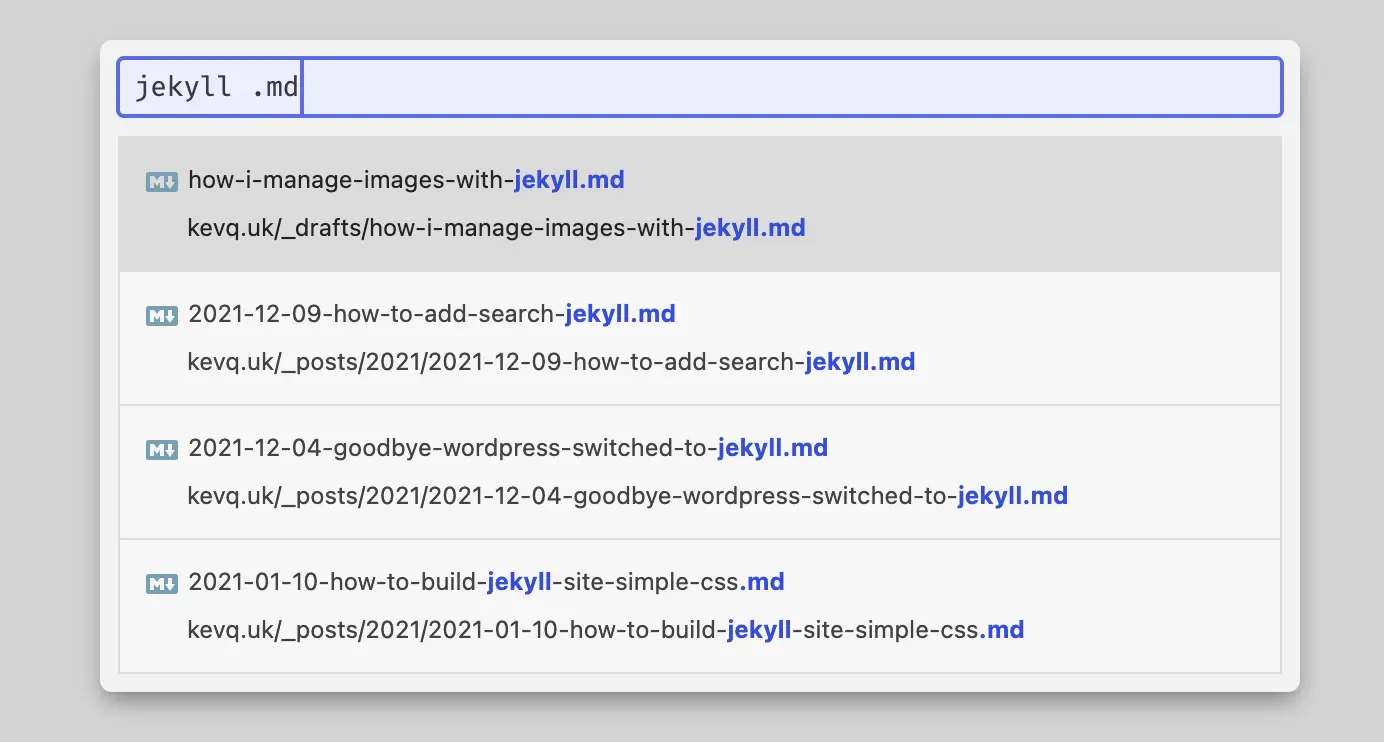Screen dimensions: 1384x742
Task: Click the typed query text "jekyll .md"
Action: [x=216, y=87]
